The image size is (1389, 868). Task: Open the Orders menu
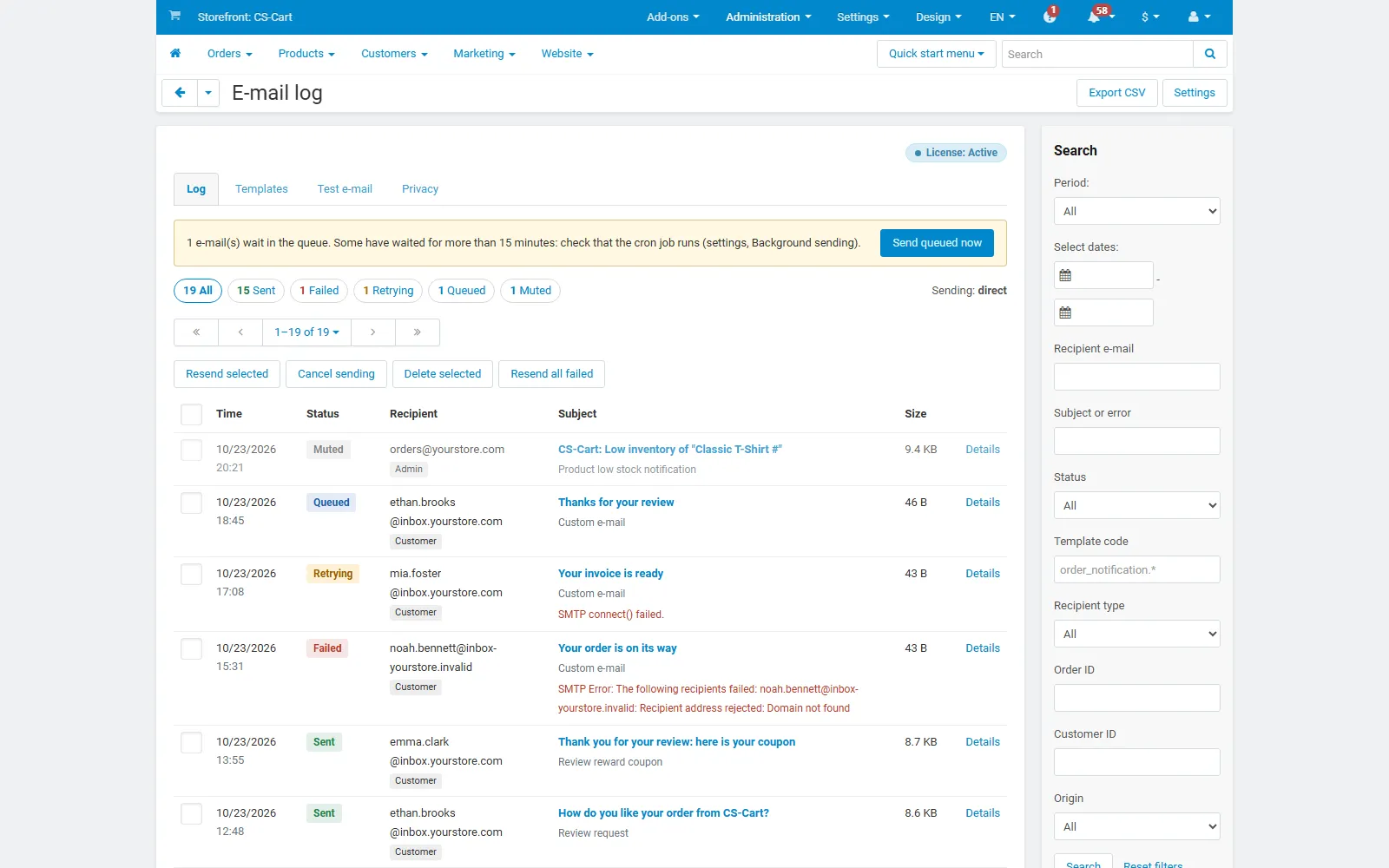coord(230,54)
